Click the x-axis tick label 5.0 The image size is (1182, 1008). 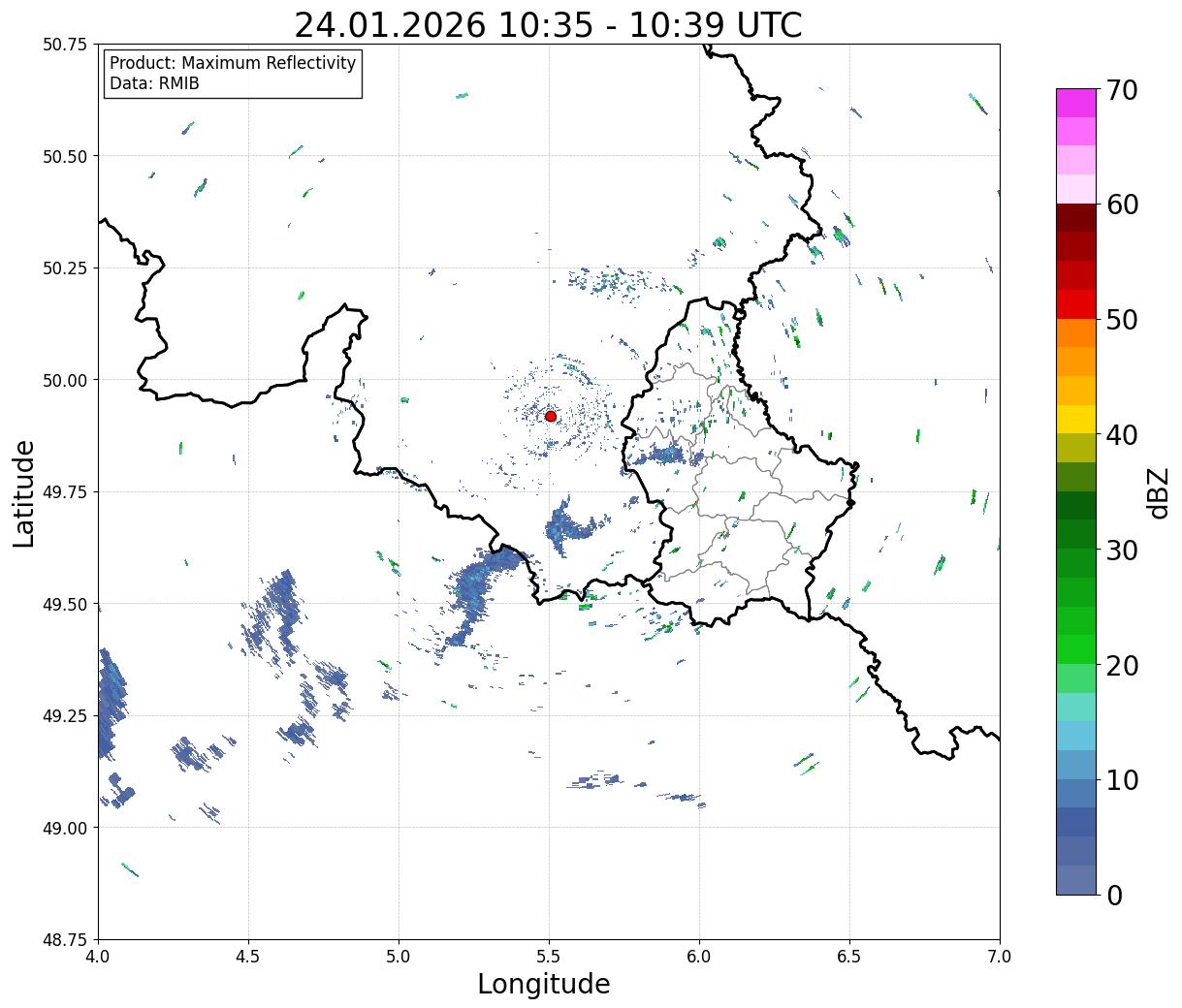tap(399, 956)
